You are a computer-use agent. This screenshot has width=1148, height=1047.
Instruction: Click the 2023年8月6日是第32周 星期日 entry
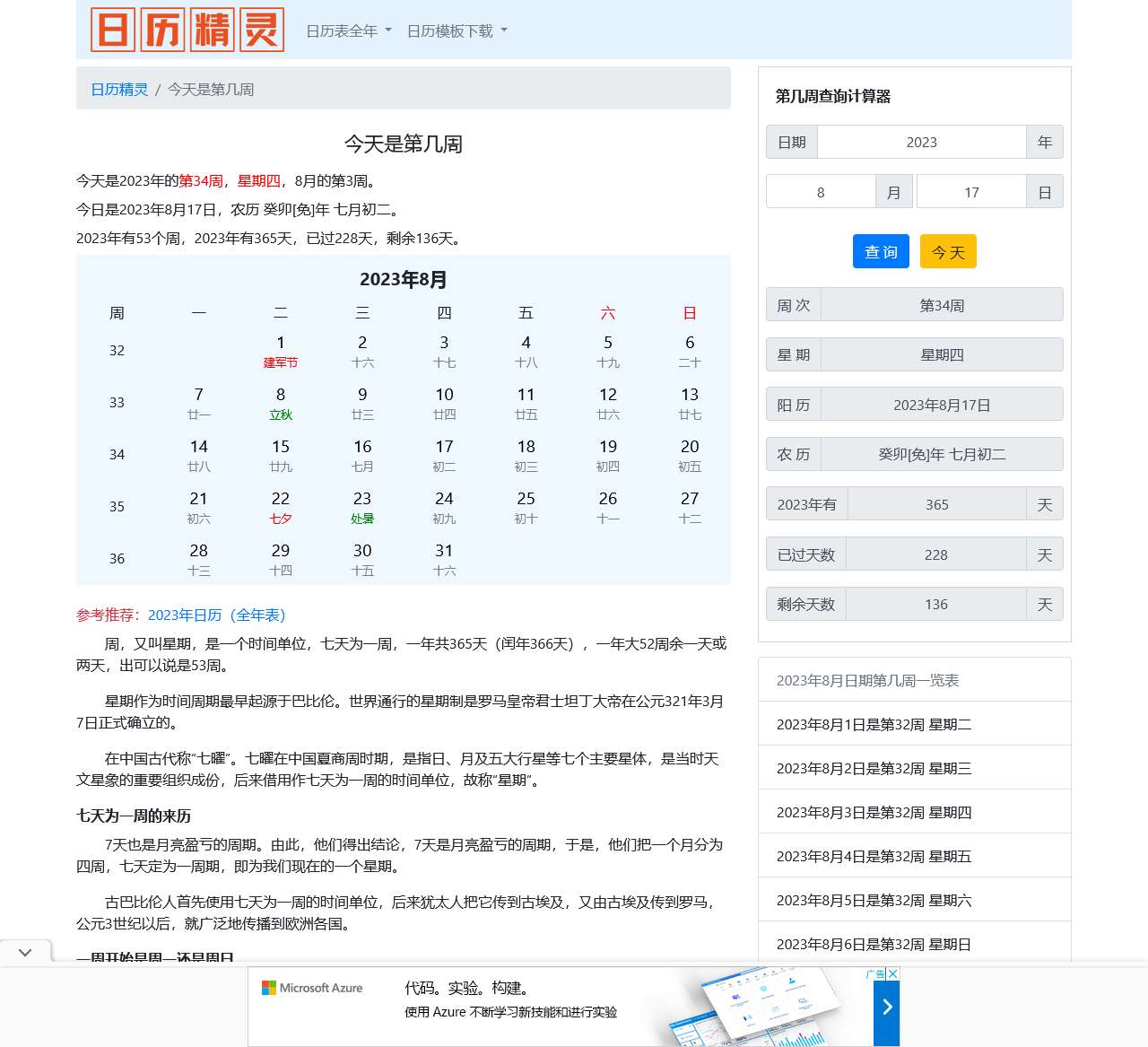874,944
